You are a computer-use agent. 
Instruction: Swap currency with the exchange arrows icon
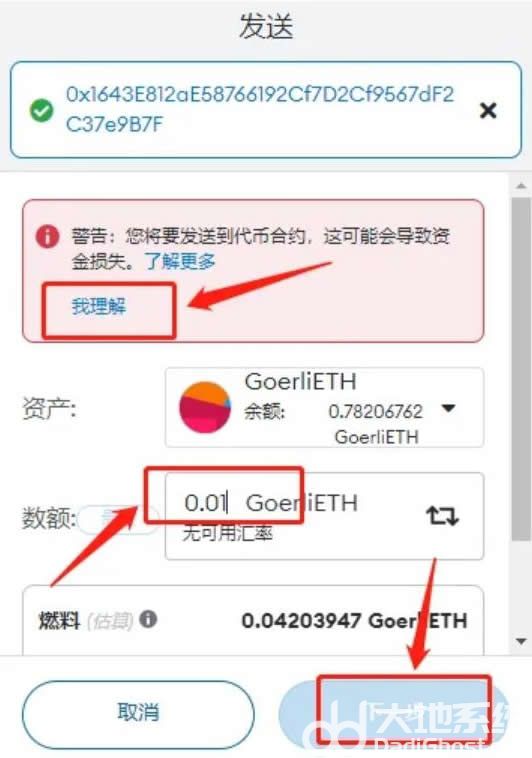pos(442,516)
